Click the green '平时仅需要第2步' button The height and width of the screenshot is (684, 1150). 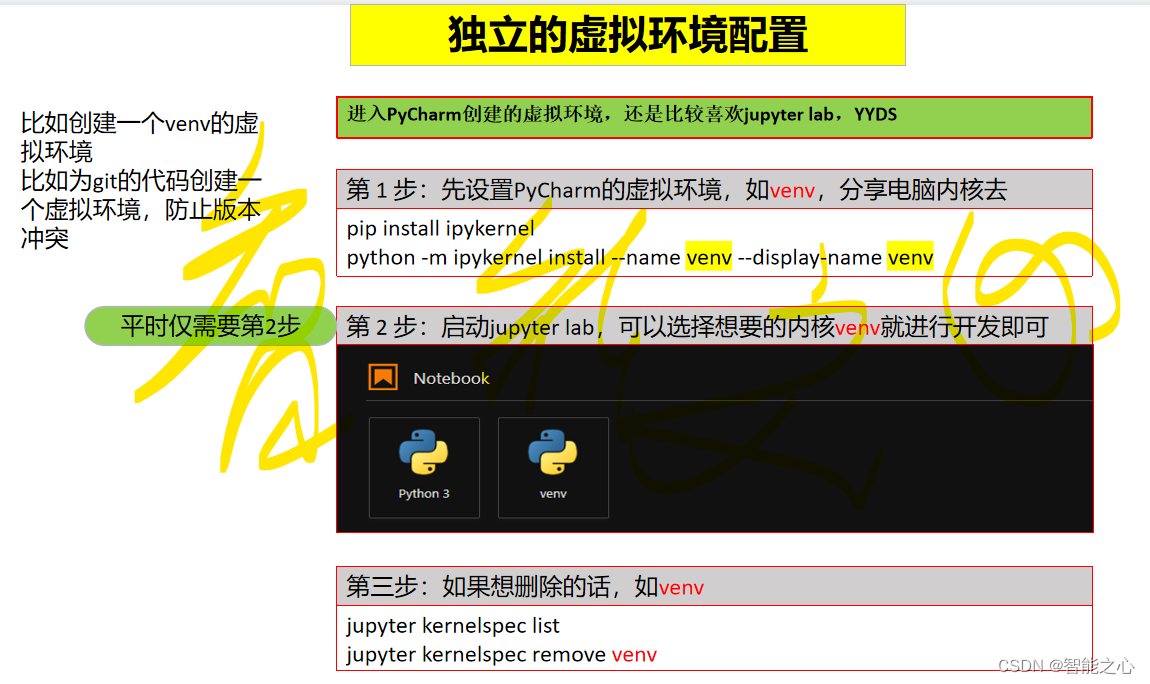coord(209,326)
